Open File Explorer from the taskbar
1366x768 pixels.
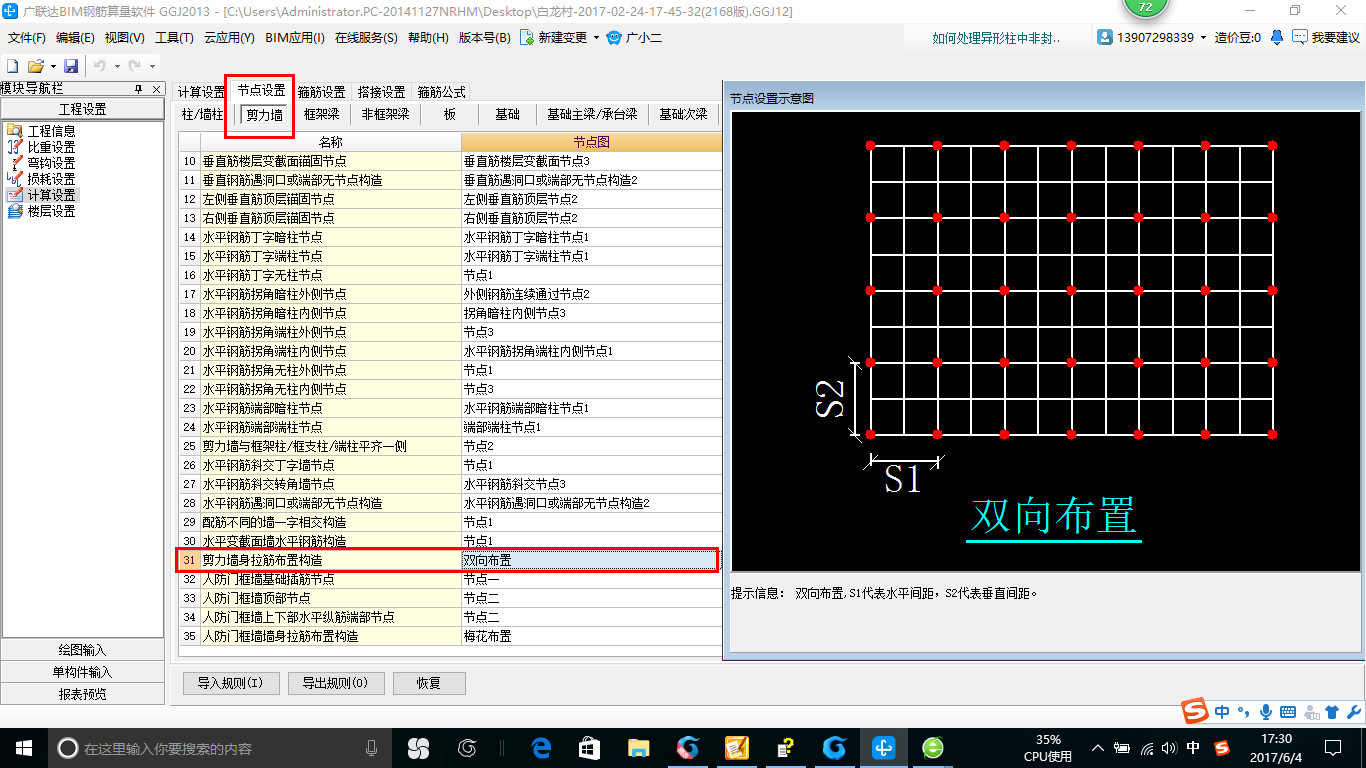tap(638, 747)
